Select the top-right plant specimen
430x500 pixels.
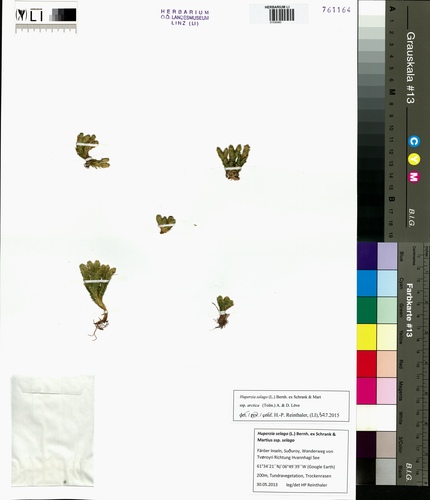pyautogui.click(x=233, y=162)
